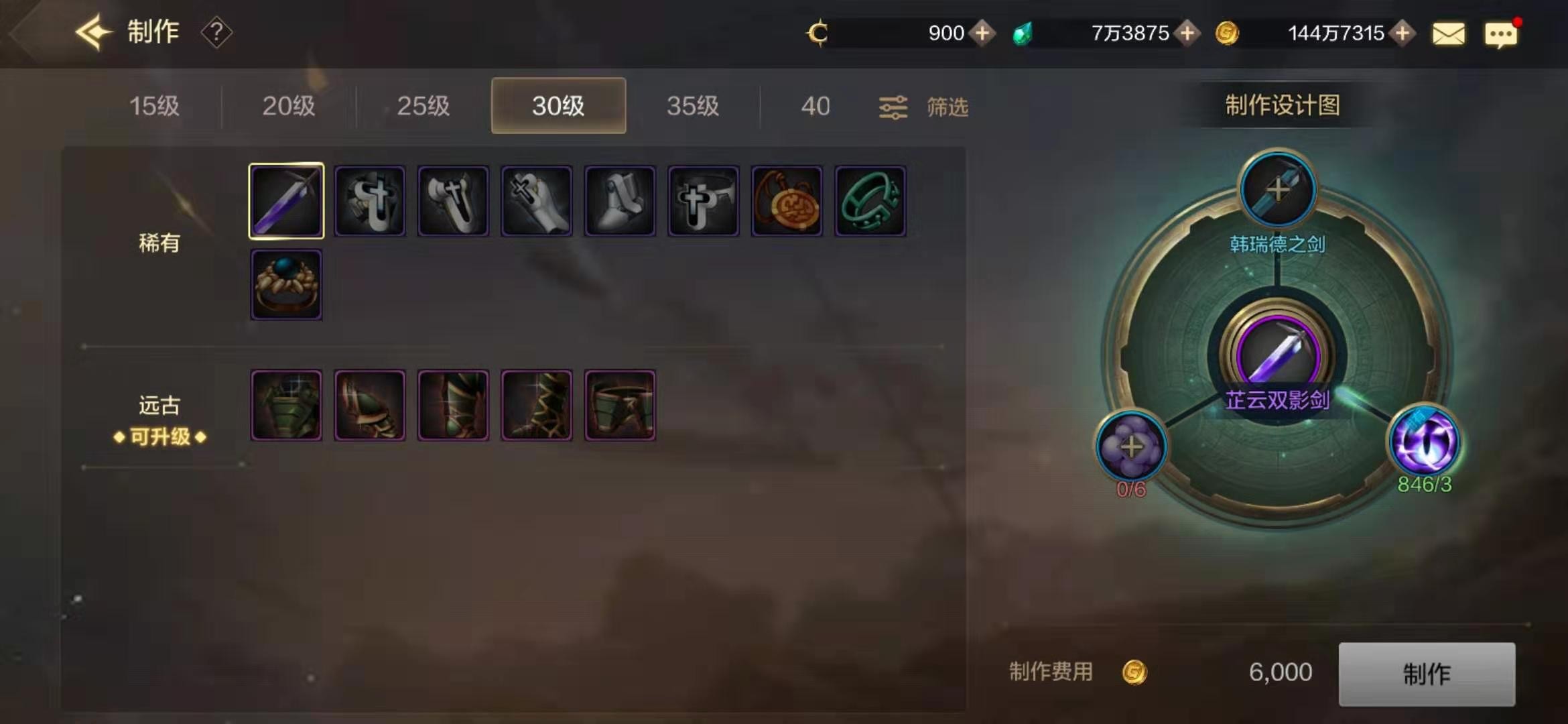Add the purple orb material 0/6
This screenshot has height=724, width=1568.
pos(1131,446)
